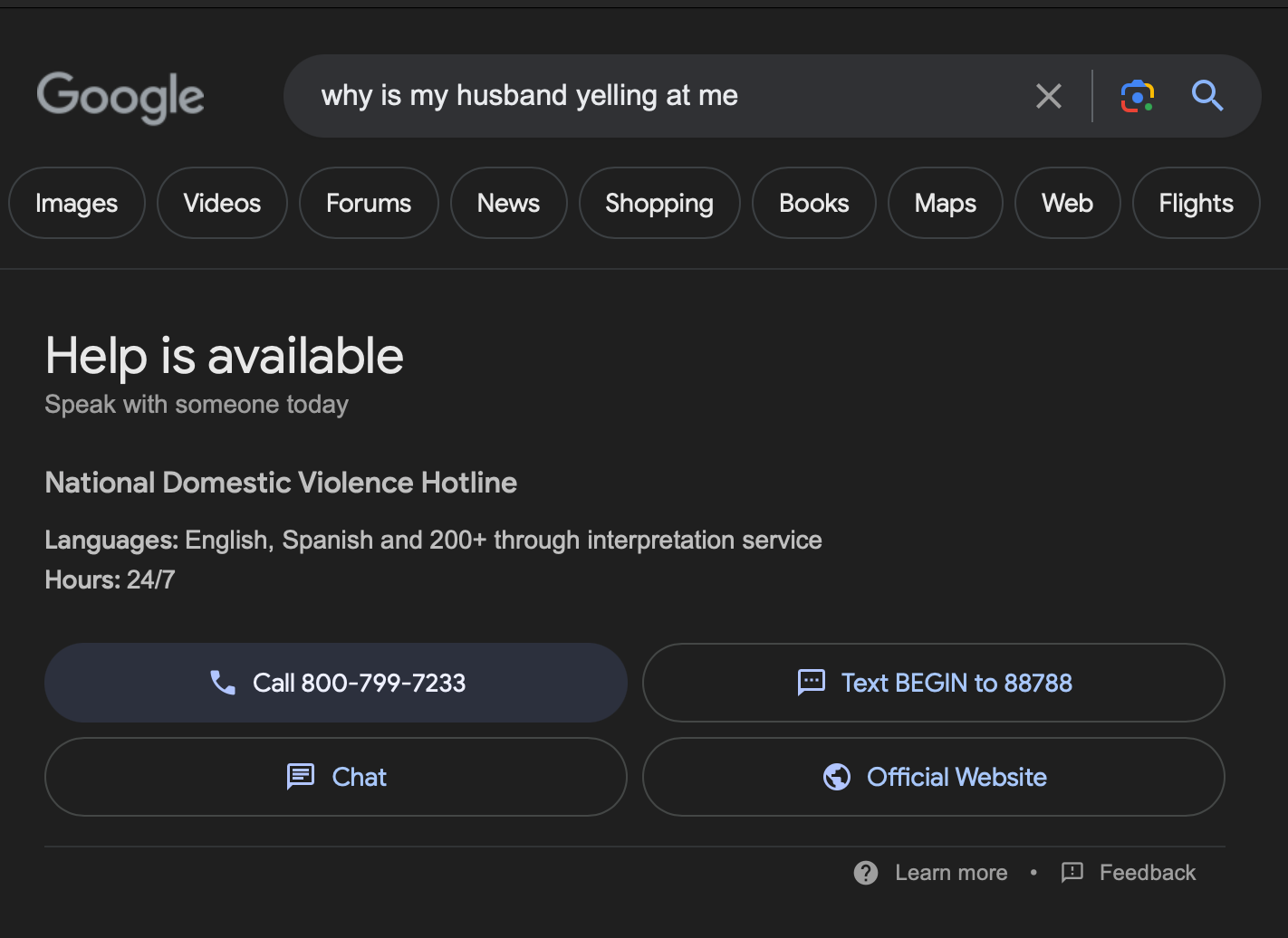Open the Maps filter
The image size is (1288, 938).
click(946, 203)
